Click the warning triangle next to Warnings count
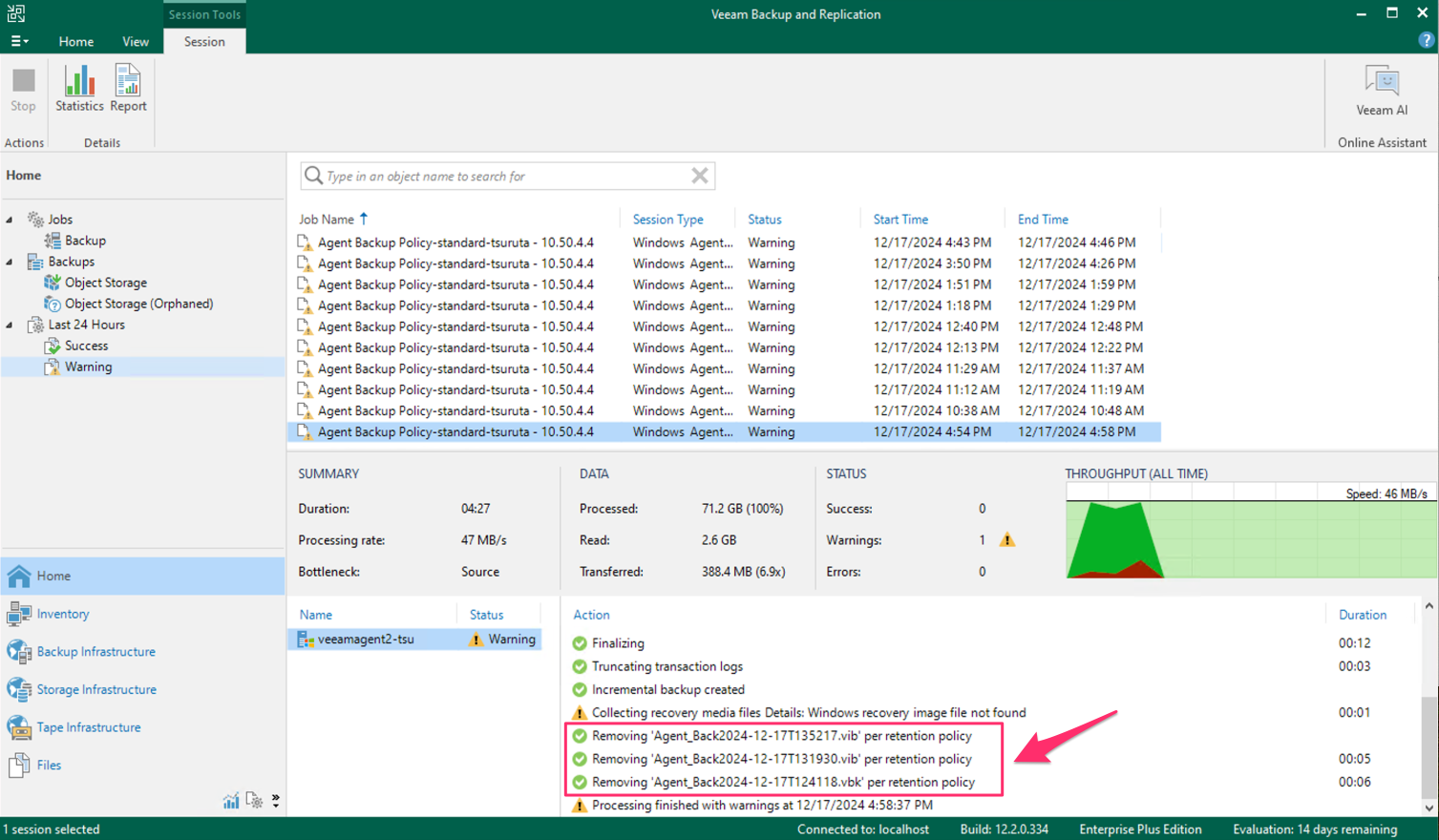Viewport: 1439px width, 840px height. [1006, 540]
